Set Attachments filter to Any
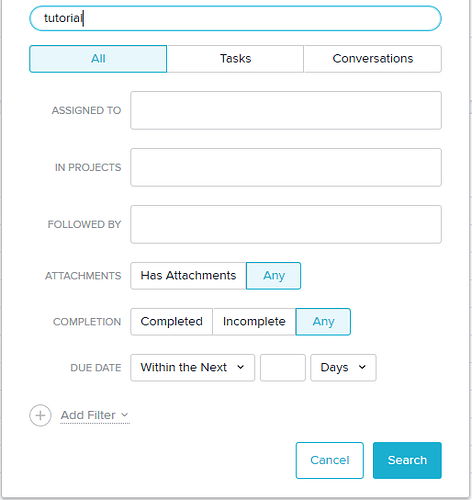 click(274, 276)
